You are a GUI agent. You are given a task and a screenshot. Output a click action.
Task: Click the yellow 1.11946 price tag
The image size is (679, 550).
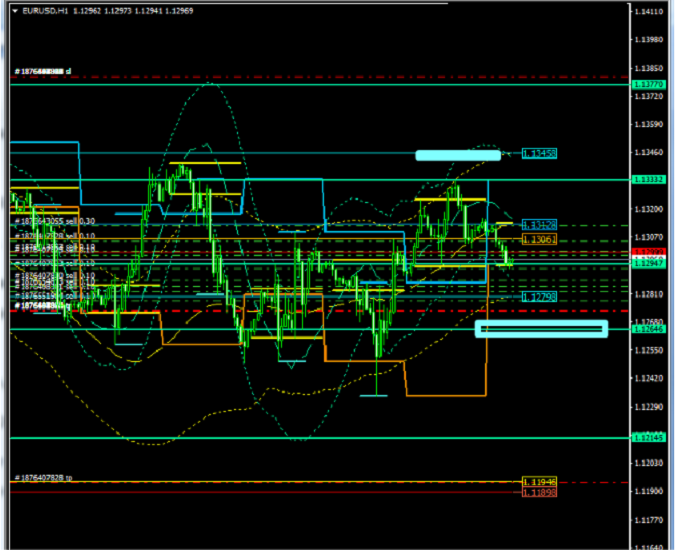click(540, 481)
